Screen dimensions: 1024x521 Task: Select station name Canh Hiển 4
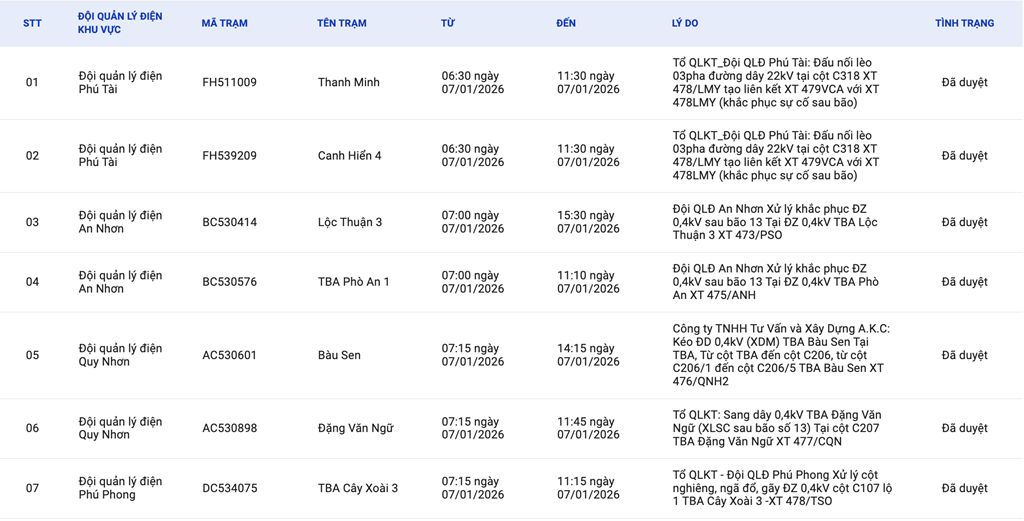pos(349,156)
